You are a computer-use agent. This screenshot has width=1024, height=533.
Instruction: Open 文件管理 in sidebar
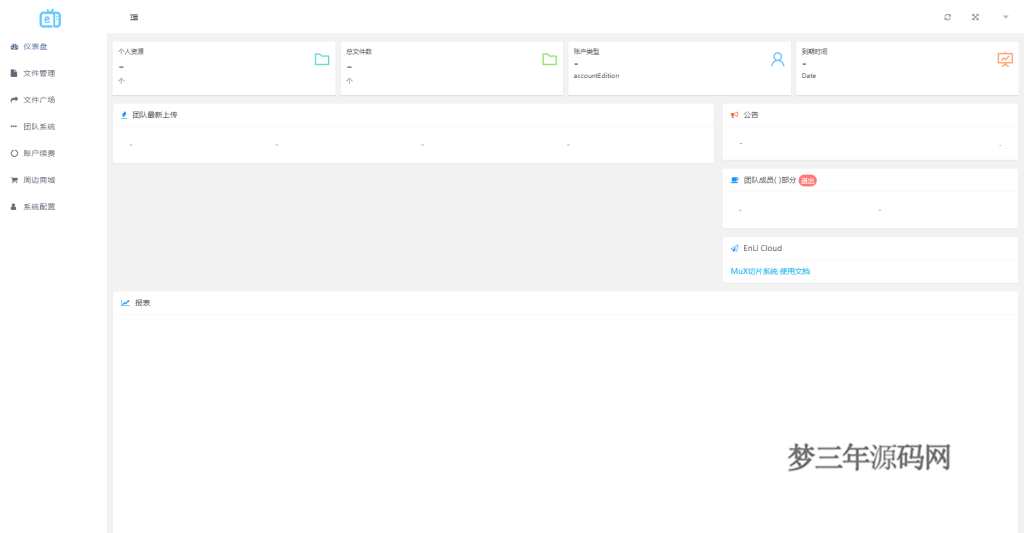(38, 73)
